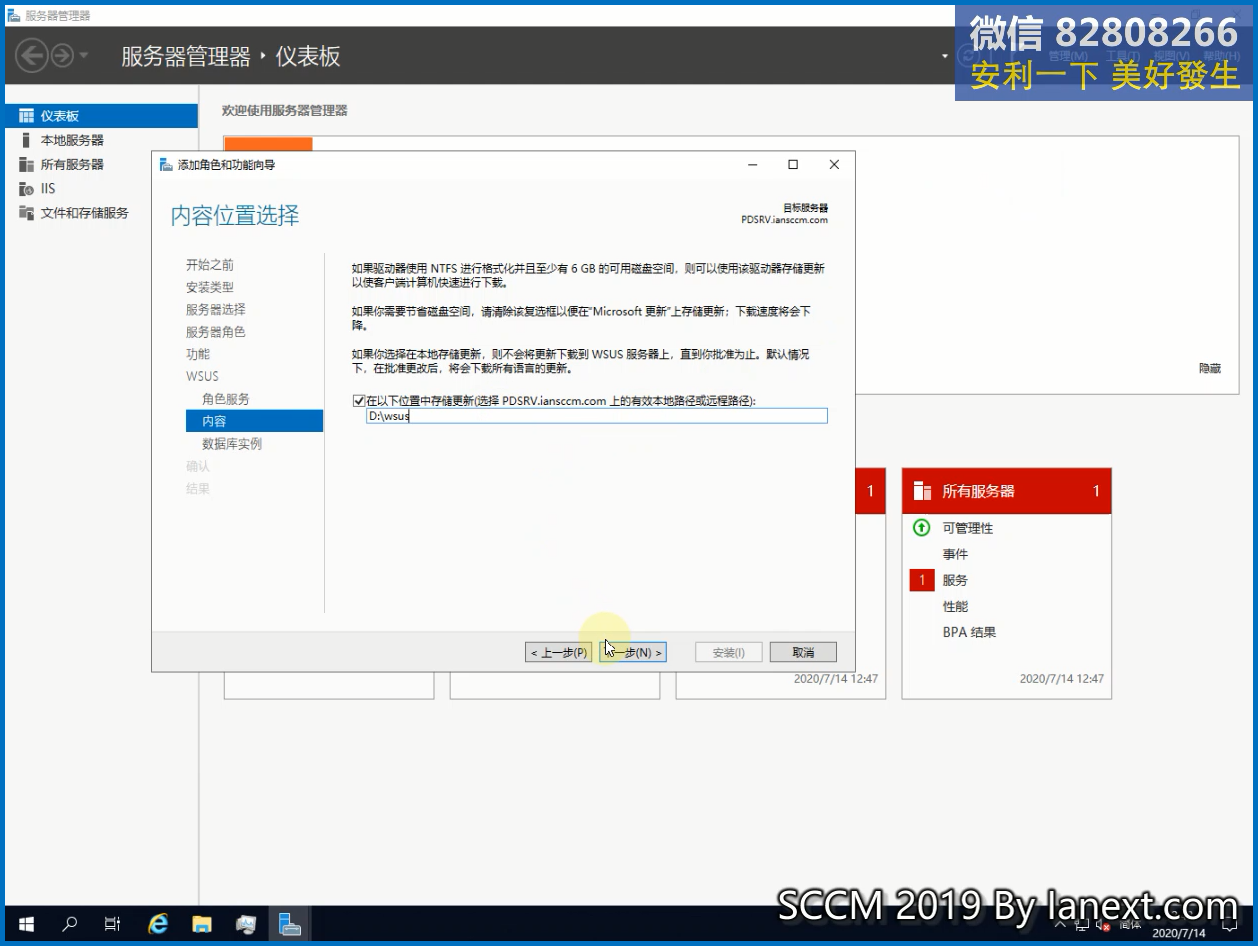1258x946 pixels.
Task: Open the navigation history dropdown beside the forward arrow
Action: point(84,56)
